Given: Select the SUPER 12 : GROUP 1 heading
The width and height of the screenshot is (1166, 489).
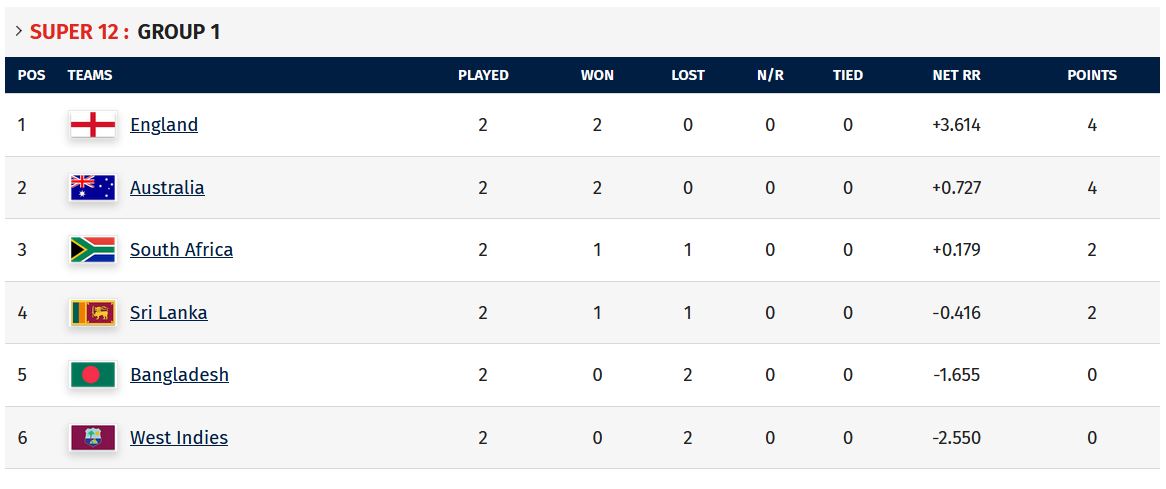Looking at the screenshot, I should coord(125,31).
